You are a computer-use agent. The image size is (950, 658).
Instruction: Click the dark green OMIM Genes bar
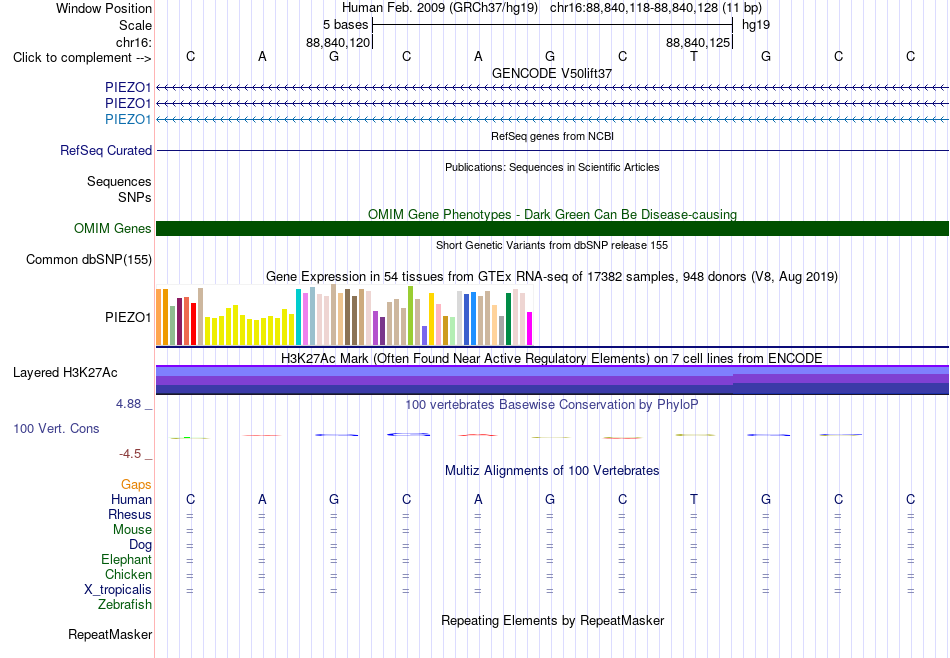(552, 228)
